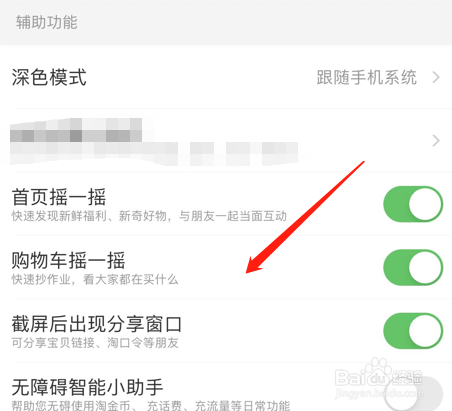Turn off 截屏后出现分享窗口 switch
Viewport: 452px width, 411px height.
413,331
